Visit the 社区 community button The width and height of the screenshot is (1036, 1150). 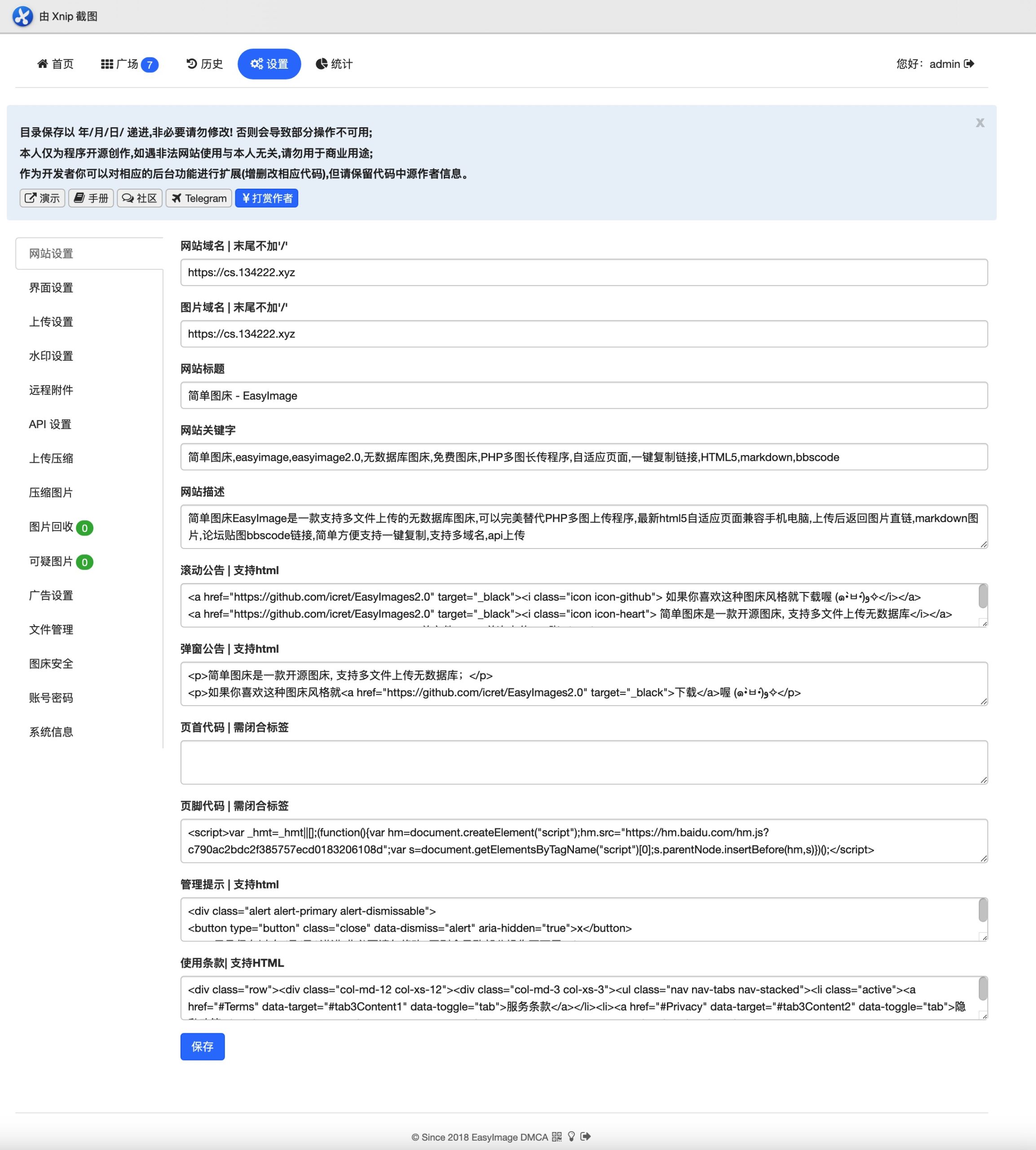pos(140,198)
